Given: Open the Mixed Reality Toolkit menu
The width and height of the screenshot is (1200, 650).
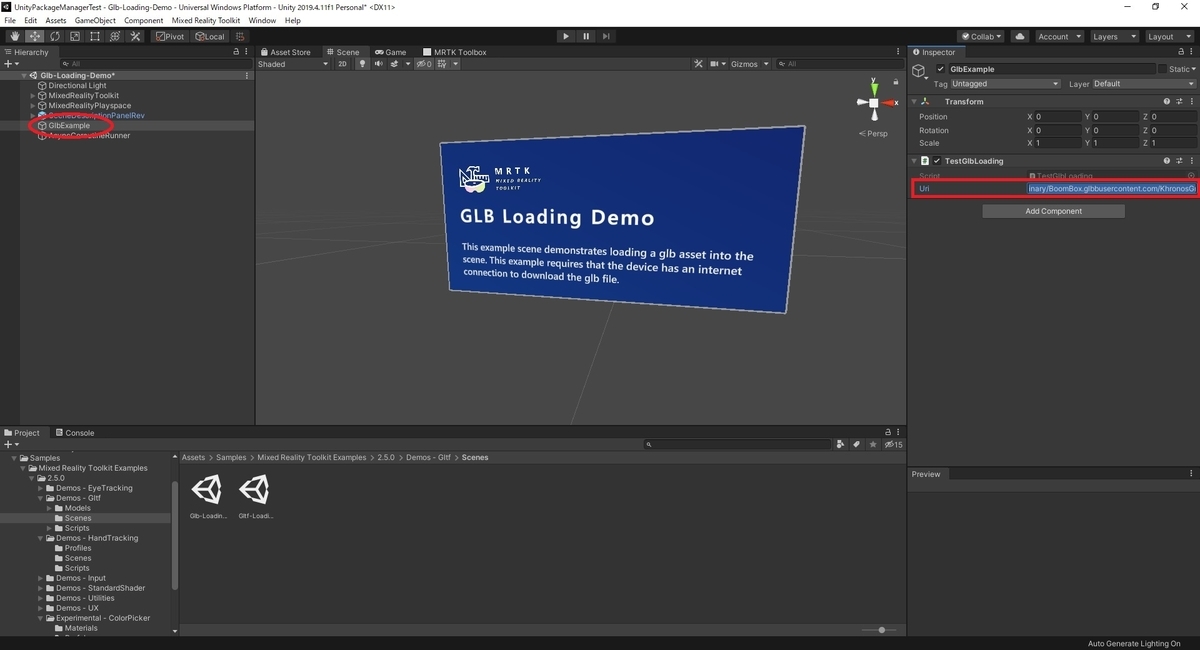Looking at the screenshot, I should point(206,21).
